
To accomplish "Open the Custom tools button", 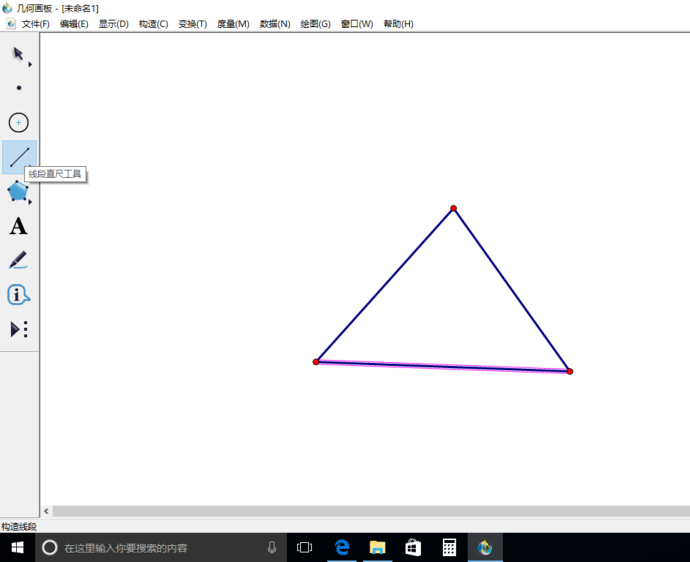I will [18, 329].
